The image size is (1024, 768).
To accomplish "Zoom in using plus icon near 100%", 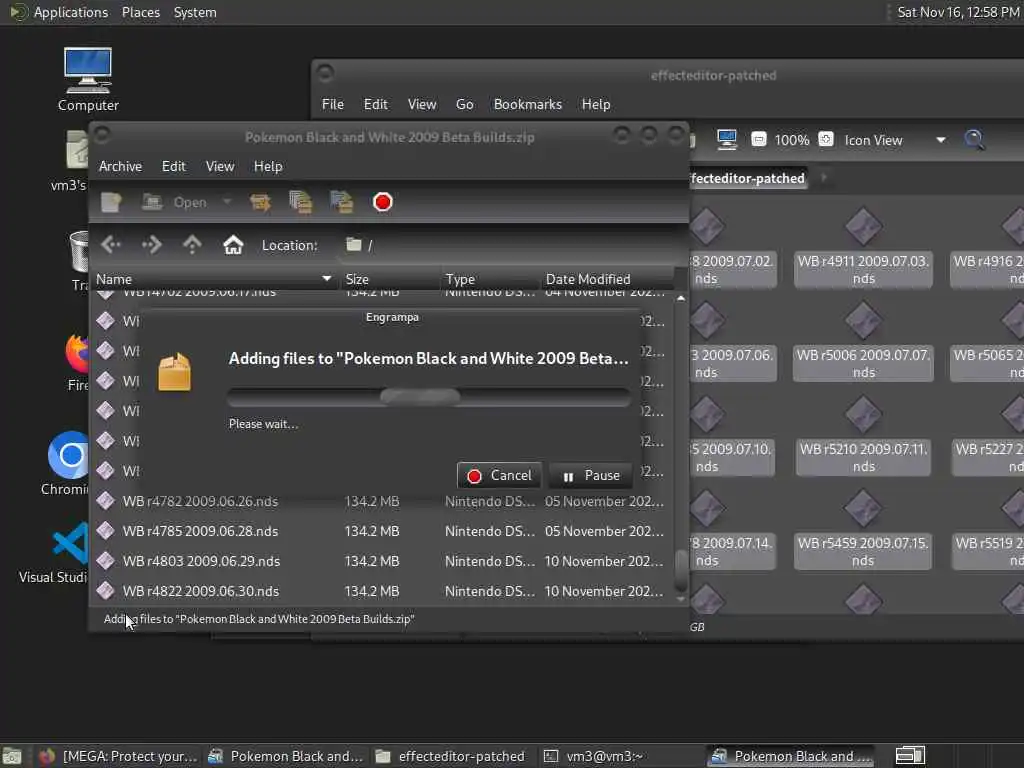I will pos(826,140).
